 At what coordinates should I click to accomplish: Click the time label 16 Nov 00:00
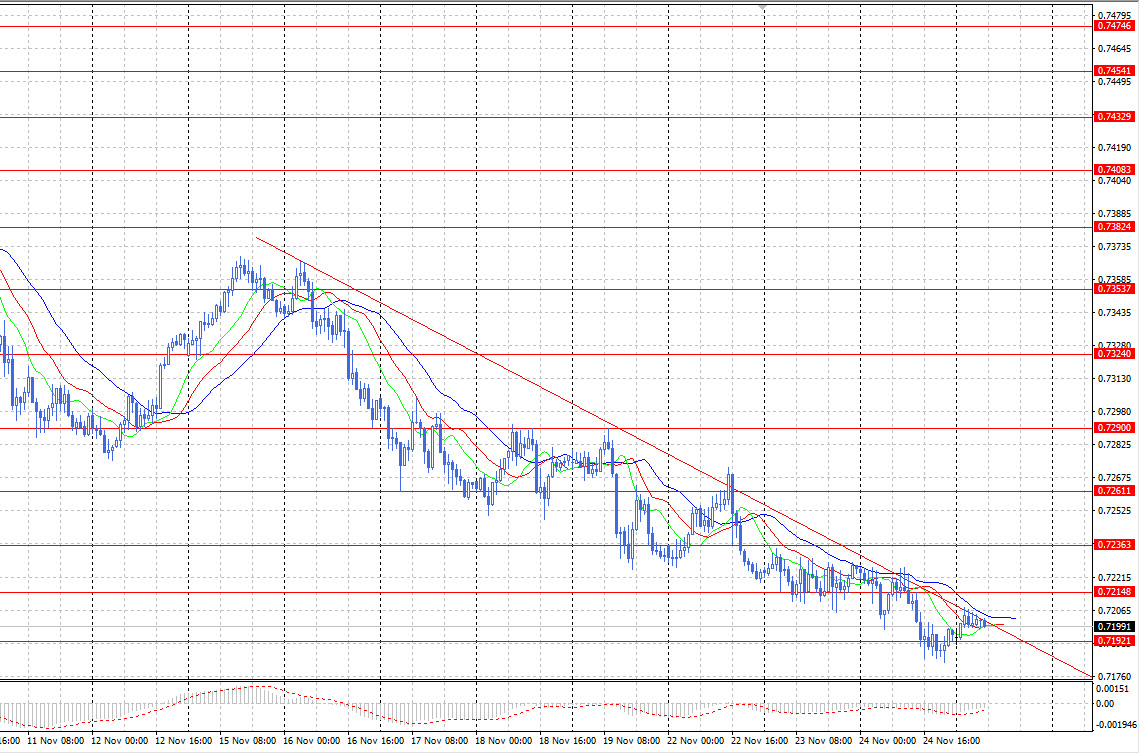pos(311,741)
